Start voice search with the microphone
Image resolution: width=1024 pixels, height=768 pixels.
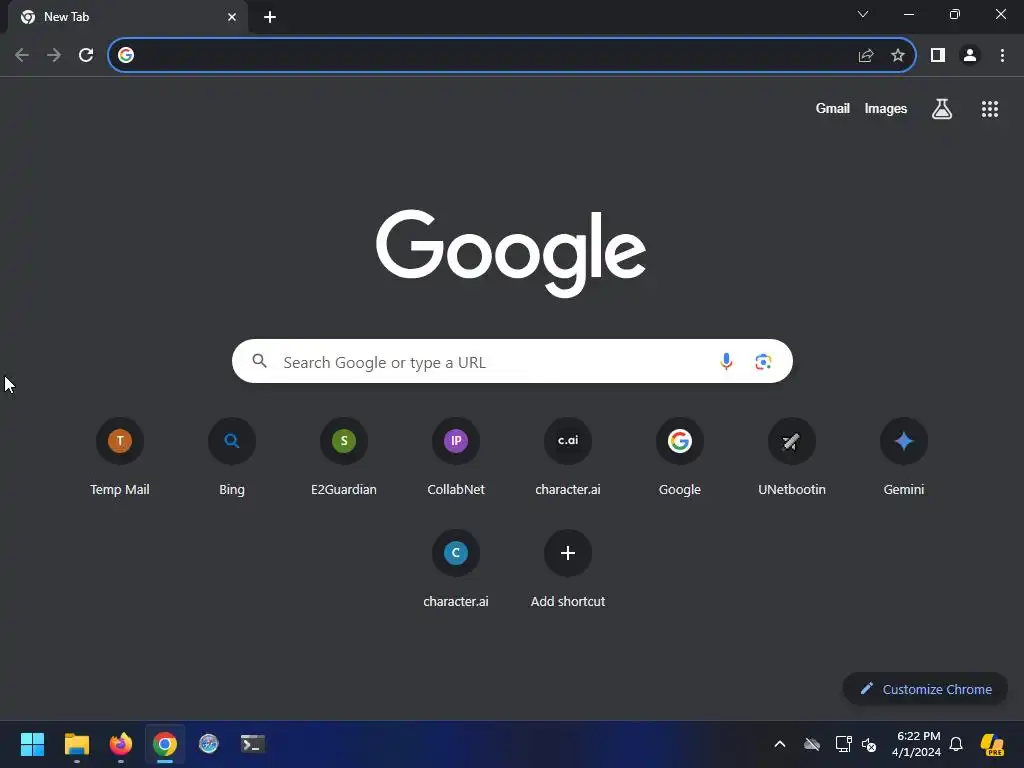(726, 361)
